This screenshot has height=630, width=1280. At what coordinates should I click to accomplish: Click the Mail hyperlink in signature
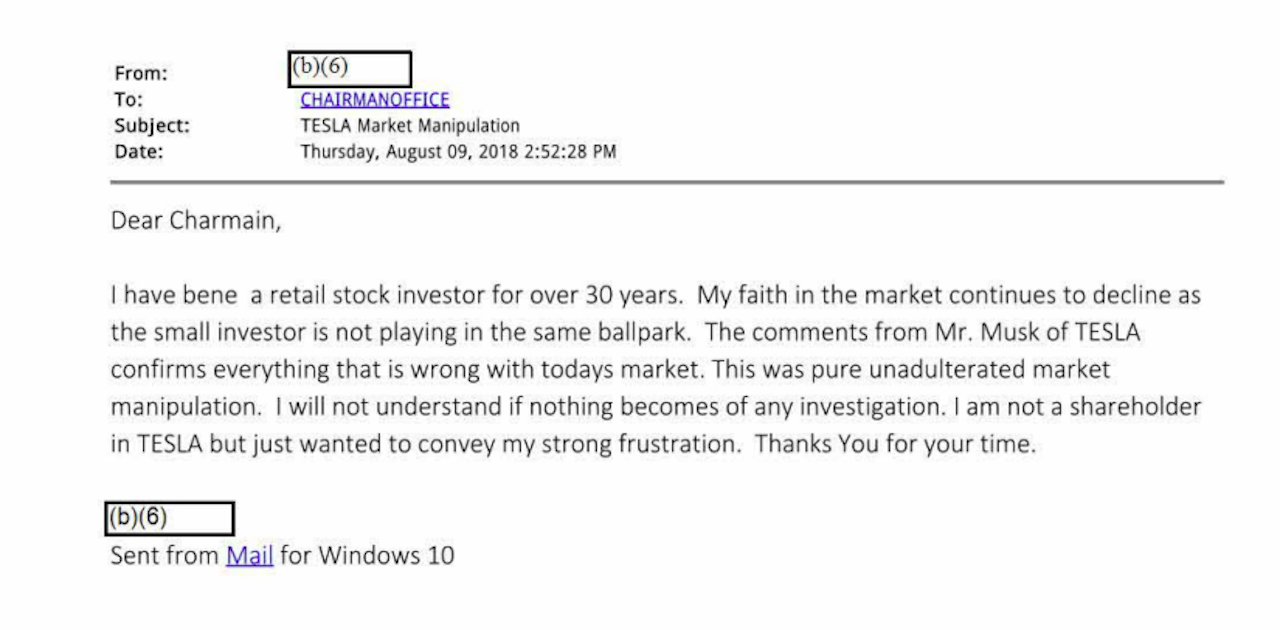click(249, 556)
